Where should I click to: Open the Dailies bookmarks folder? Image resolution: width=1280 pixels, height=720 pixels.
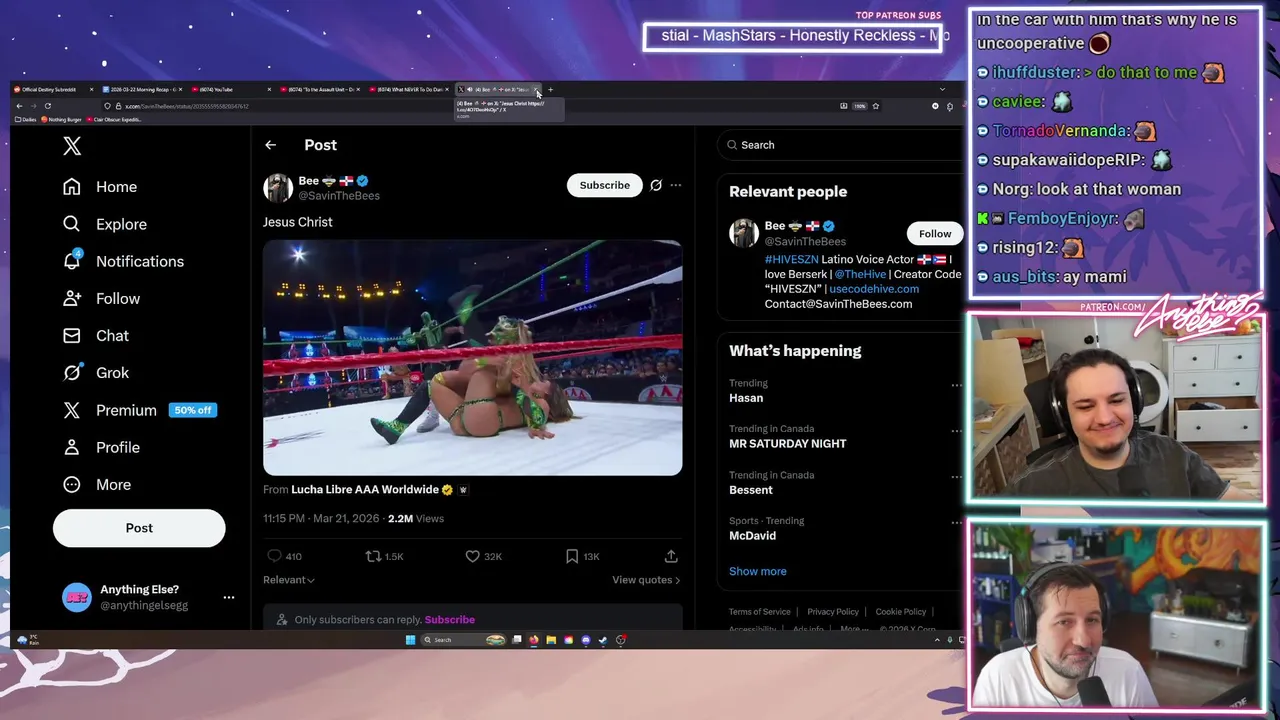[x=26, y=120]
